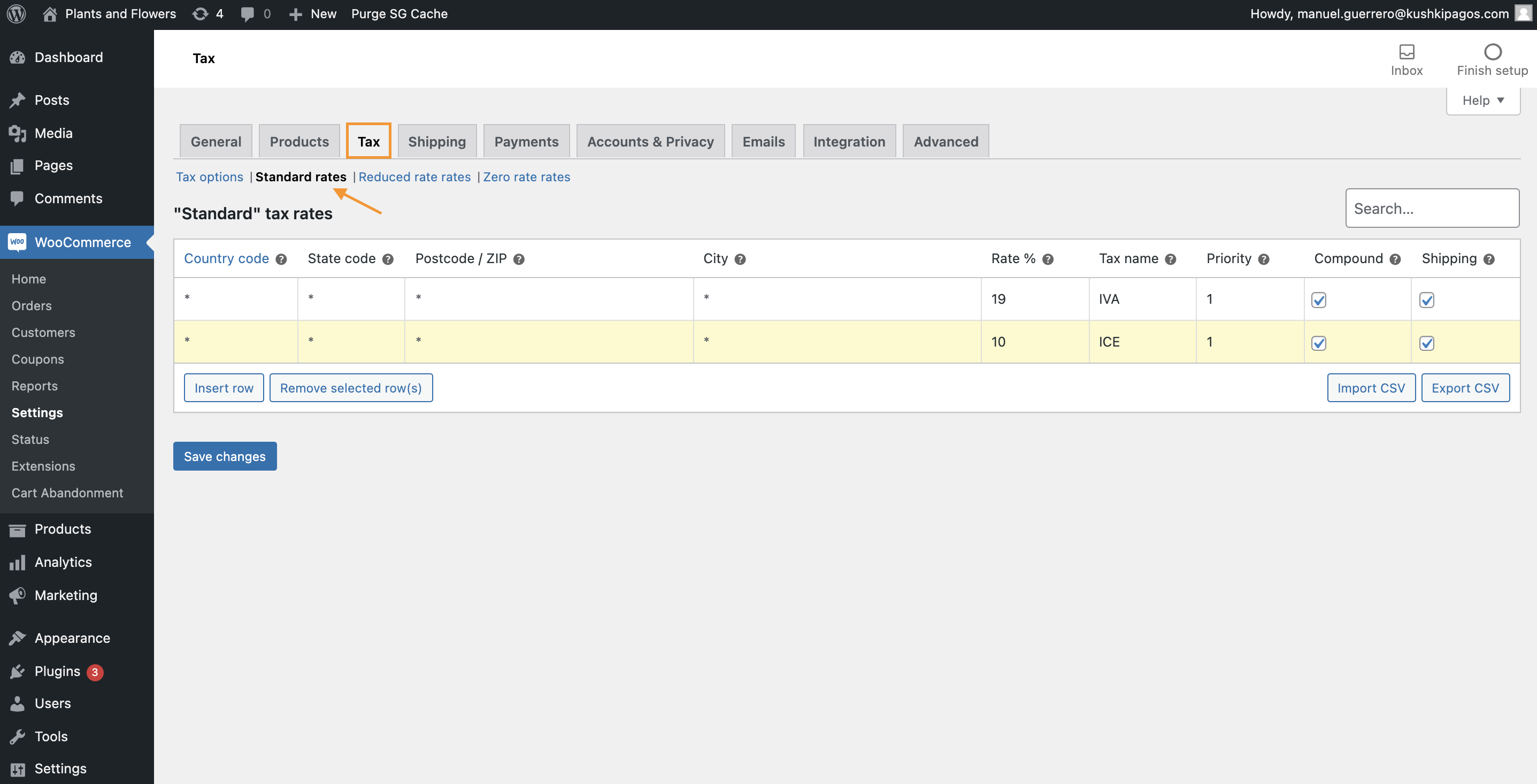Image resolution: width=1537 pixels, height=784 pixels.
Task: Click the WordPress logo icon
Action: click(16, 14)
